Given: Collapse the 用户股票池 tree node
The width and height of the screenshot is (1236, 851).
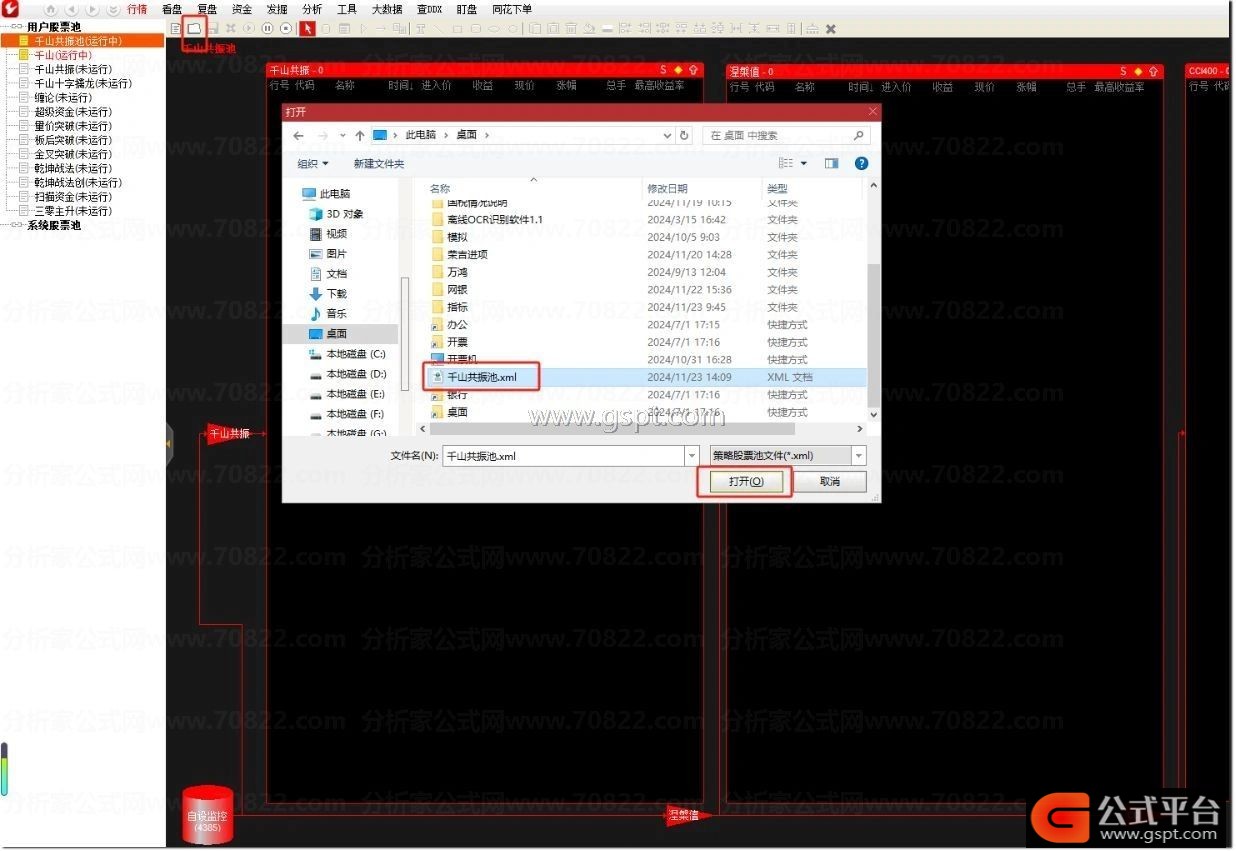Looking at the screenshot, I should pyautogui.click(x=15, y=27).
